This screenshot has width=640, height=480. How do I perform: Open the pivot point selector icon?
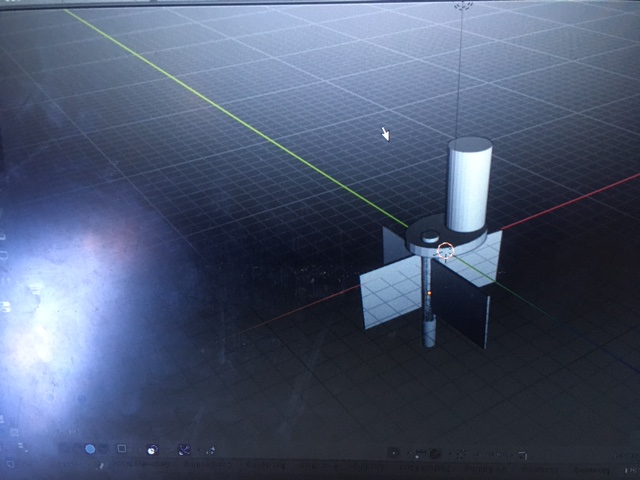[461, 454]
